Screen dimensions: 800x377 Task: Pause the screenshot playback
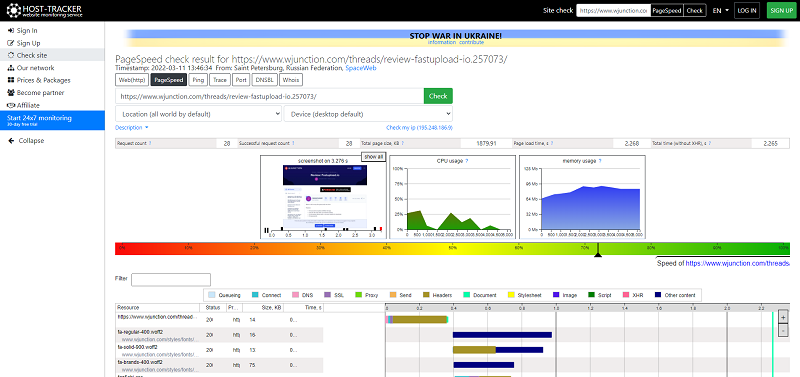tap(266, 231)
